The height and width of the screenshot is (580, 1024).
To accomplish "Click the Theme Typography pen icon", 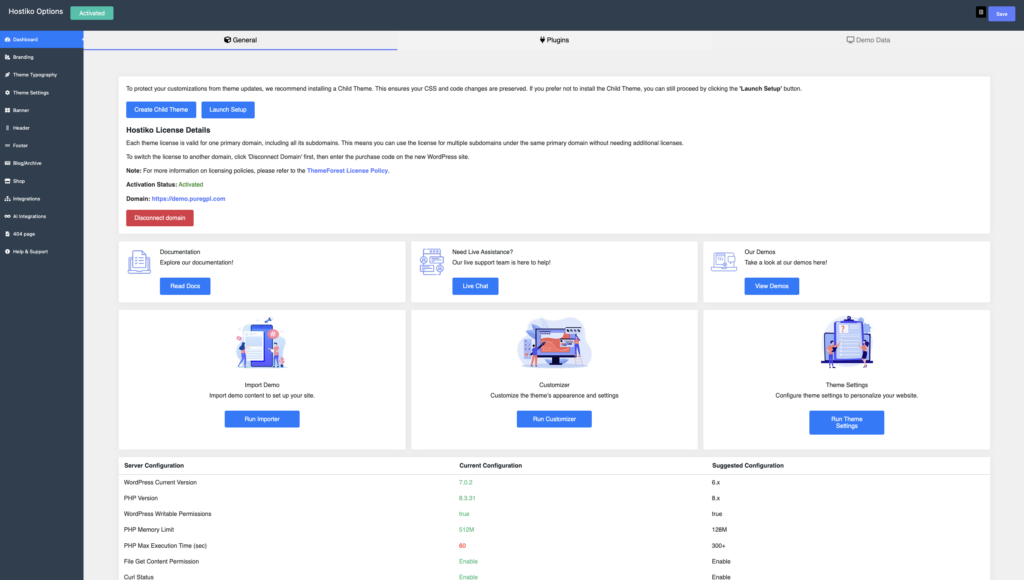I will (x=7, y=74).
